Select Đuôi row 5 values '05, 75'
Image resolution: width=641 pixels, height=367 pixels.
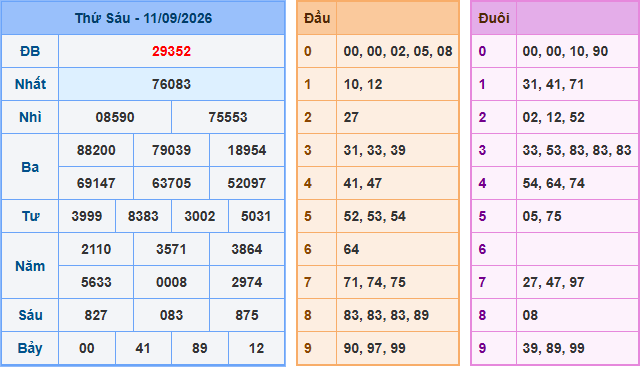[x=542, y=216]
